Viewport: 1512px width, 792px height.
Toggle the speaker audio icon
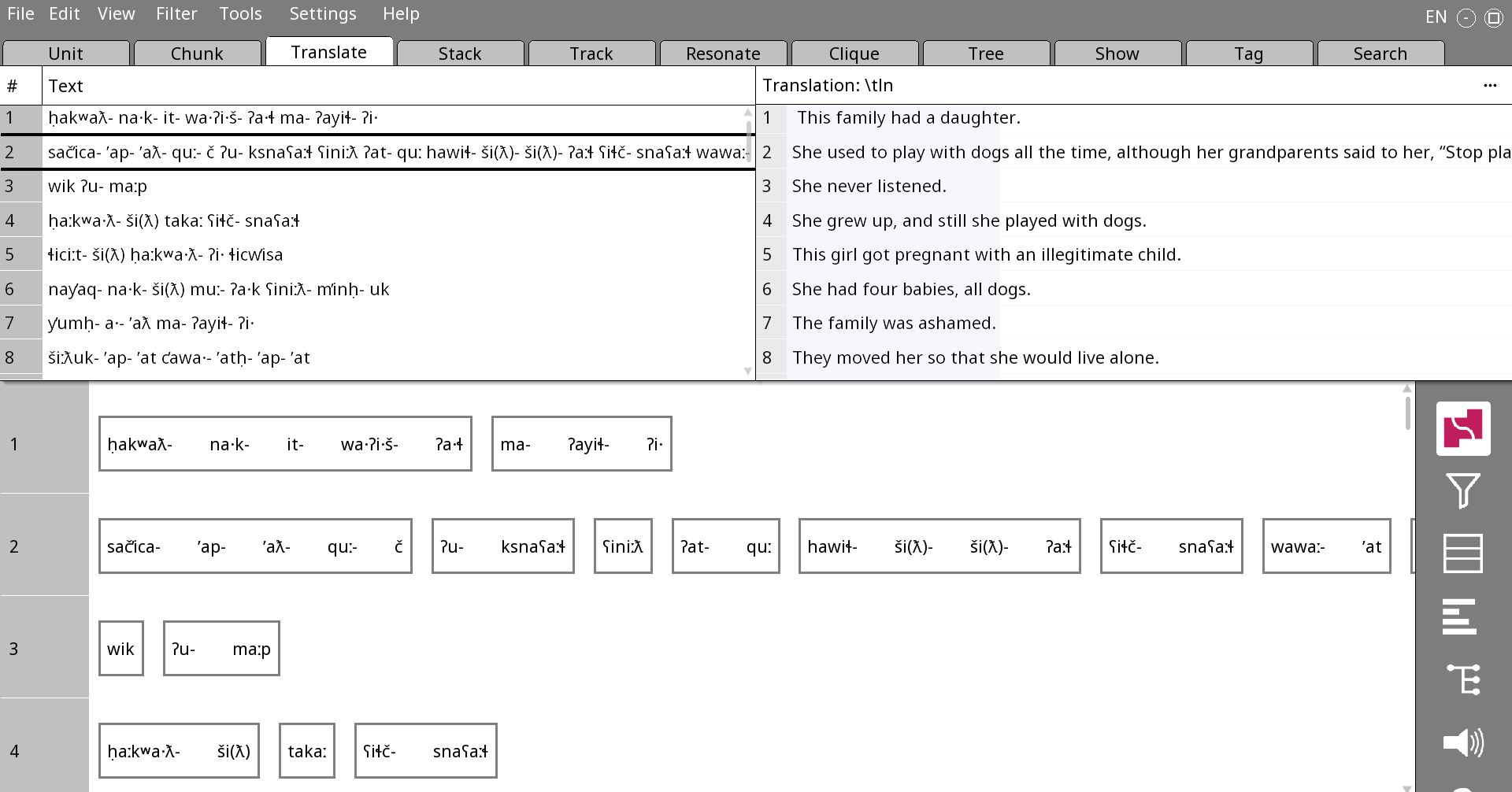click(x=1463, y=742)
